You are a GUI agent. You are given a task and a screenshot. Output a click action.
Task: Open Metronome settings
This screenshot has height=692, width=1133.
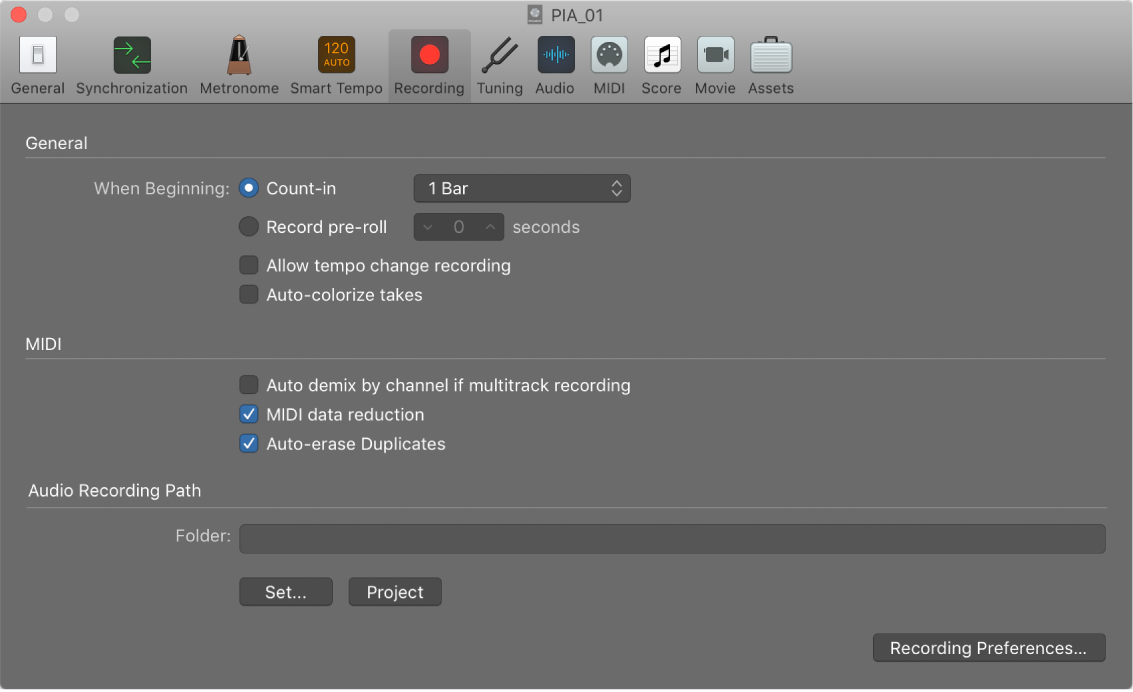[239, 60]
